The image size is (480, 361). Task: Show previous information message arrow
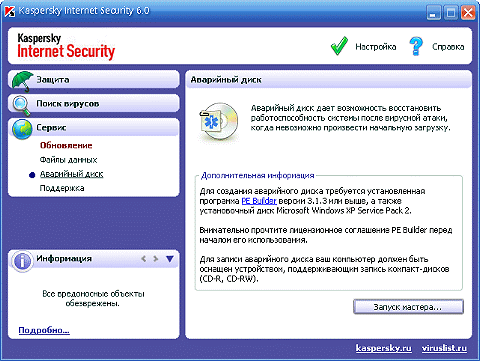click(144, 259)
